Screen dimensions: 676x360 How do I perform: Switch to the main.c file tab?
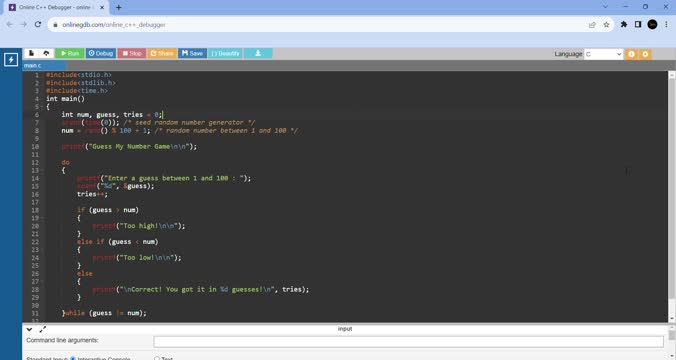click(x=33, y=66)
